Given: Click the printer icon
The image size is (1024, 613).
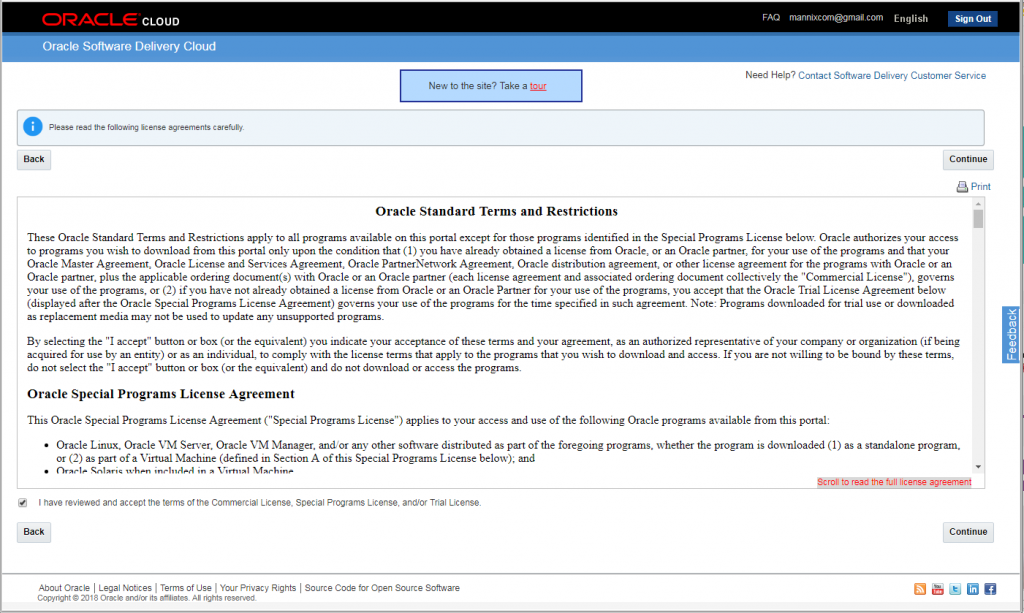Looking at the screenshot, I should click(x=962, y=187).
